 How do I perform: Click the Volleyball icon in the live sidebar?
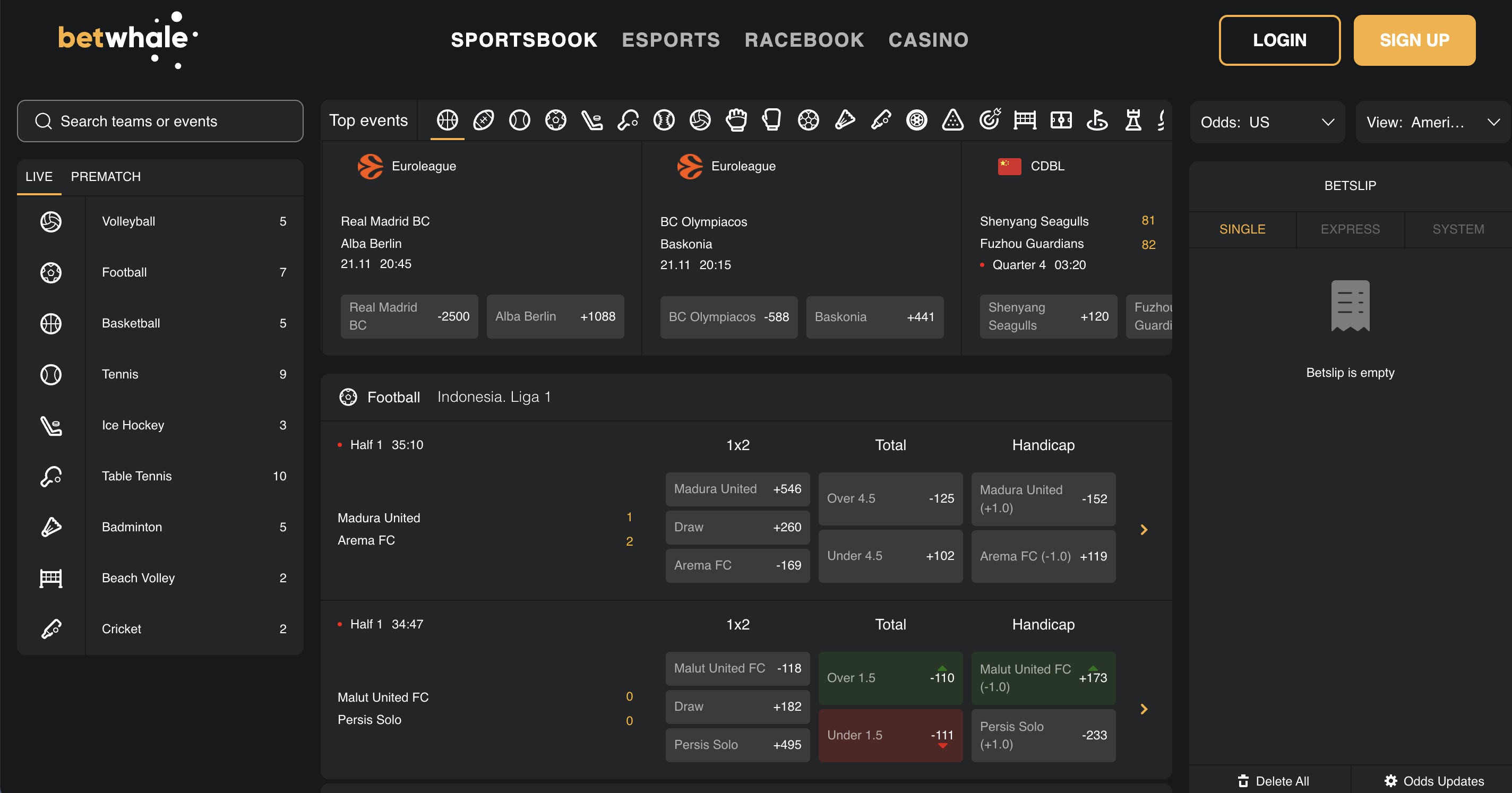pos(51,221)
